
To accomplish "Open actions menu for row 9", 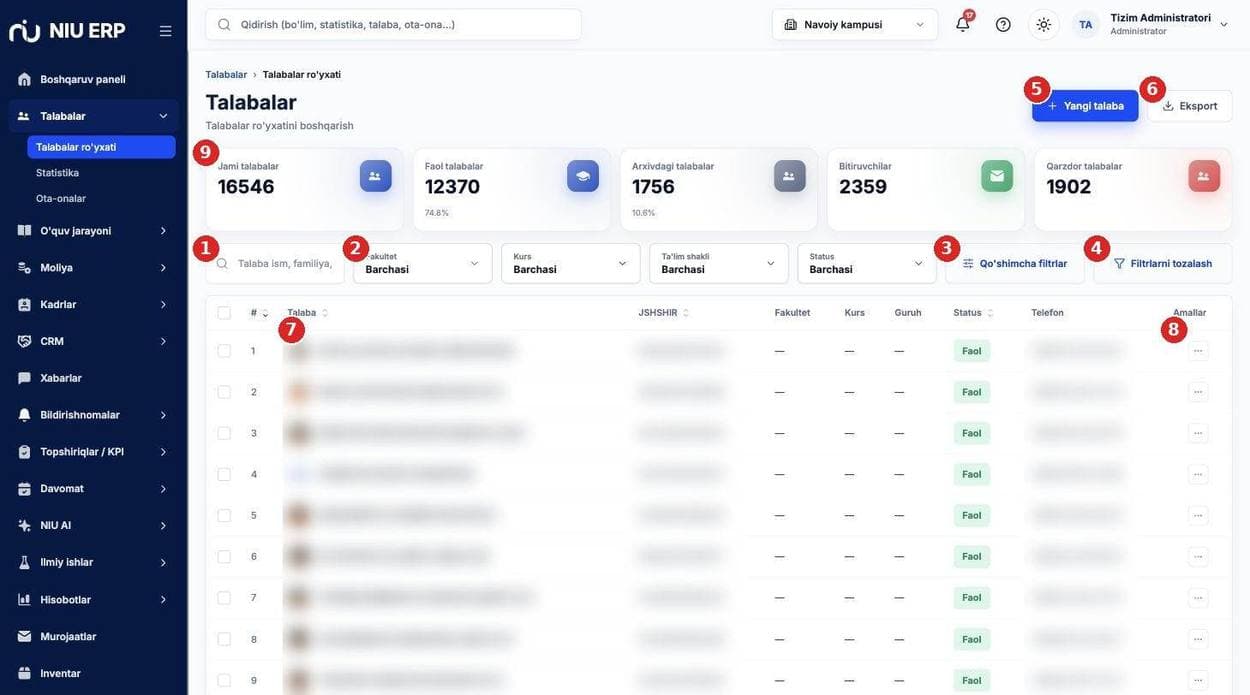I will click(x=1198, y=680).
